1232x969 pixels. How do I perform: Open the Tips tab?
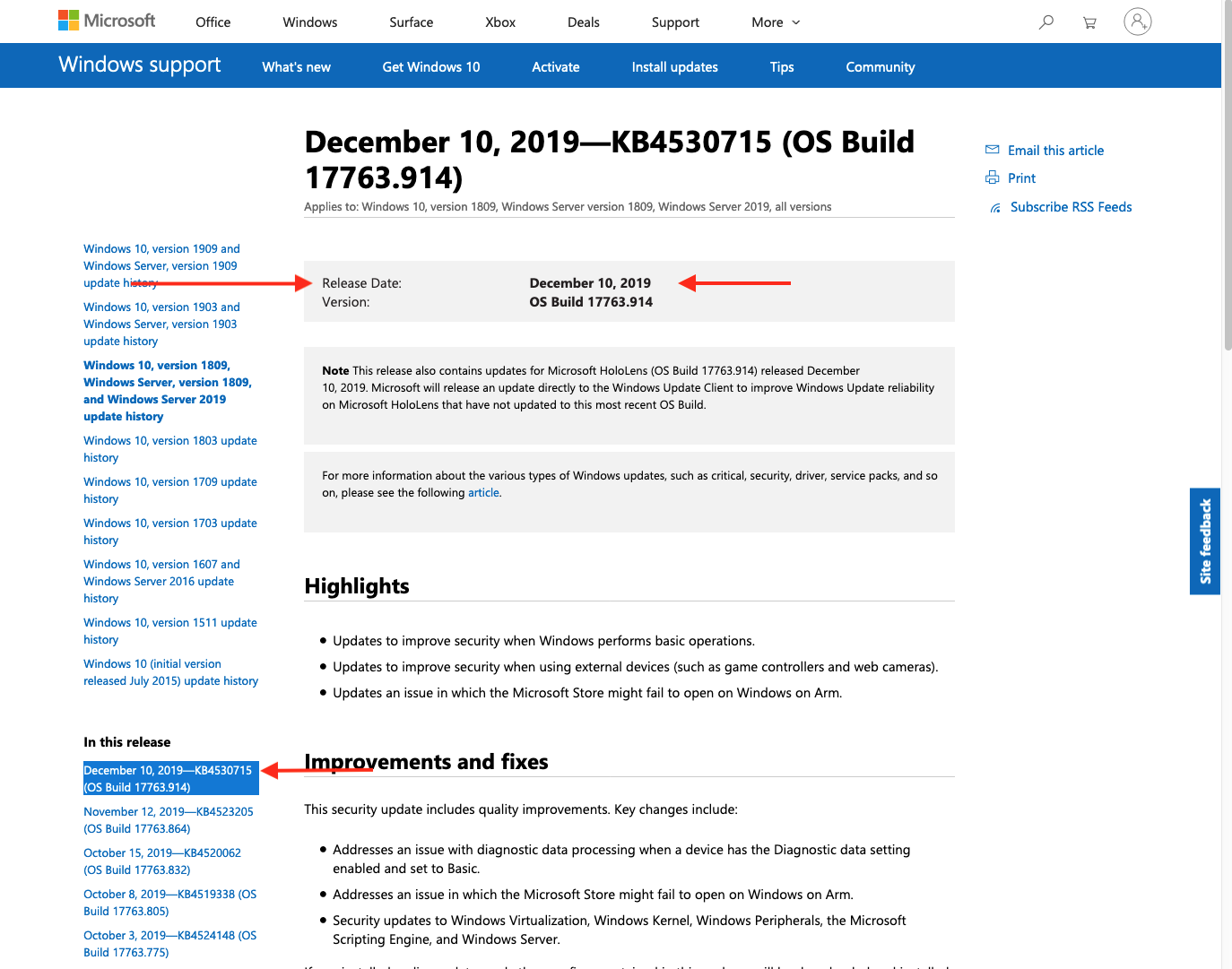[782, 67]
